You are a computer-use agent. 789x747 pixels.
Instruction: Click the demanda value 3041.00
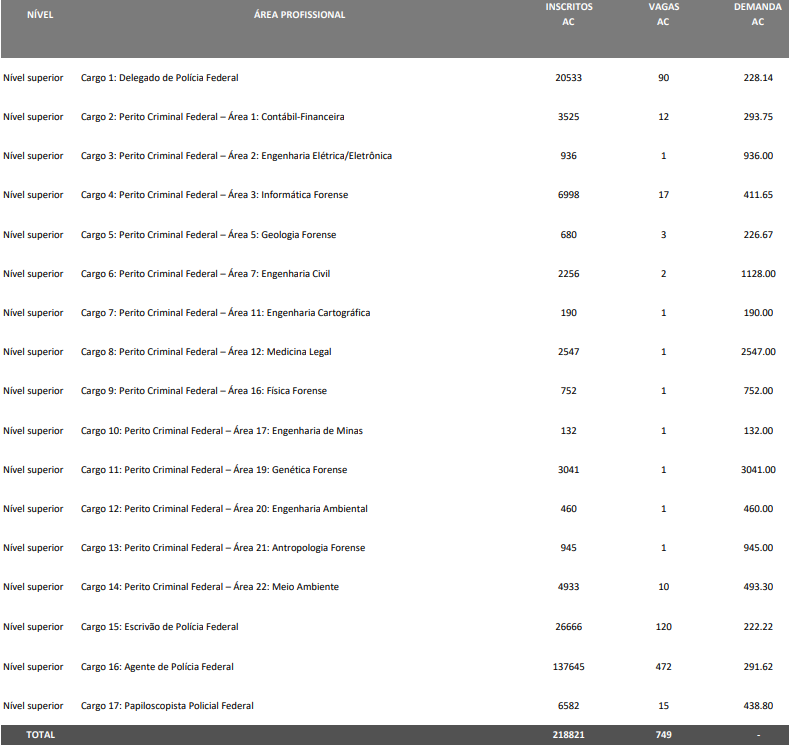757,470
